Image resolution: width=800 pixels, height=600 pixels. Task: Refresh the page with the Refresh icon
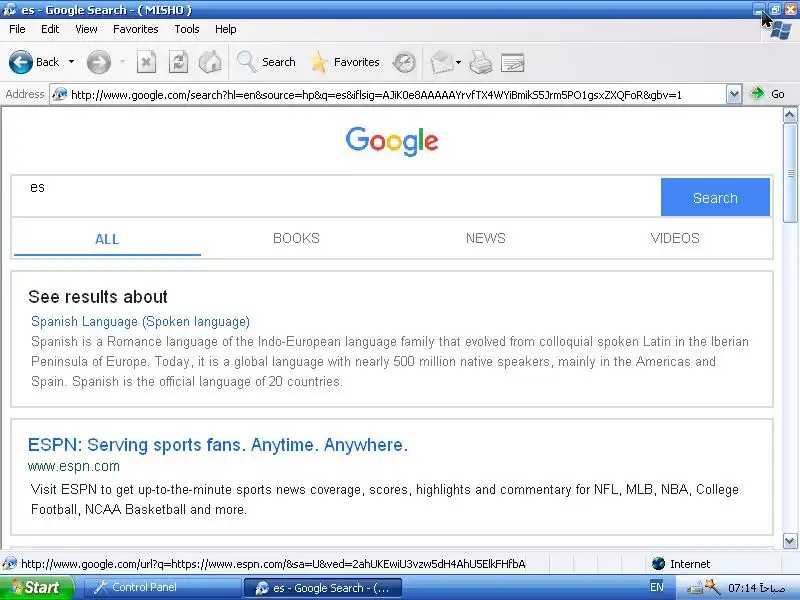coord(178,62)
